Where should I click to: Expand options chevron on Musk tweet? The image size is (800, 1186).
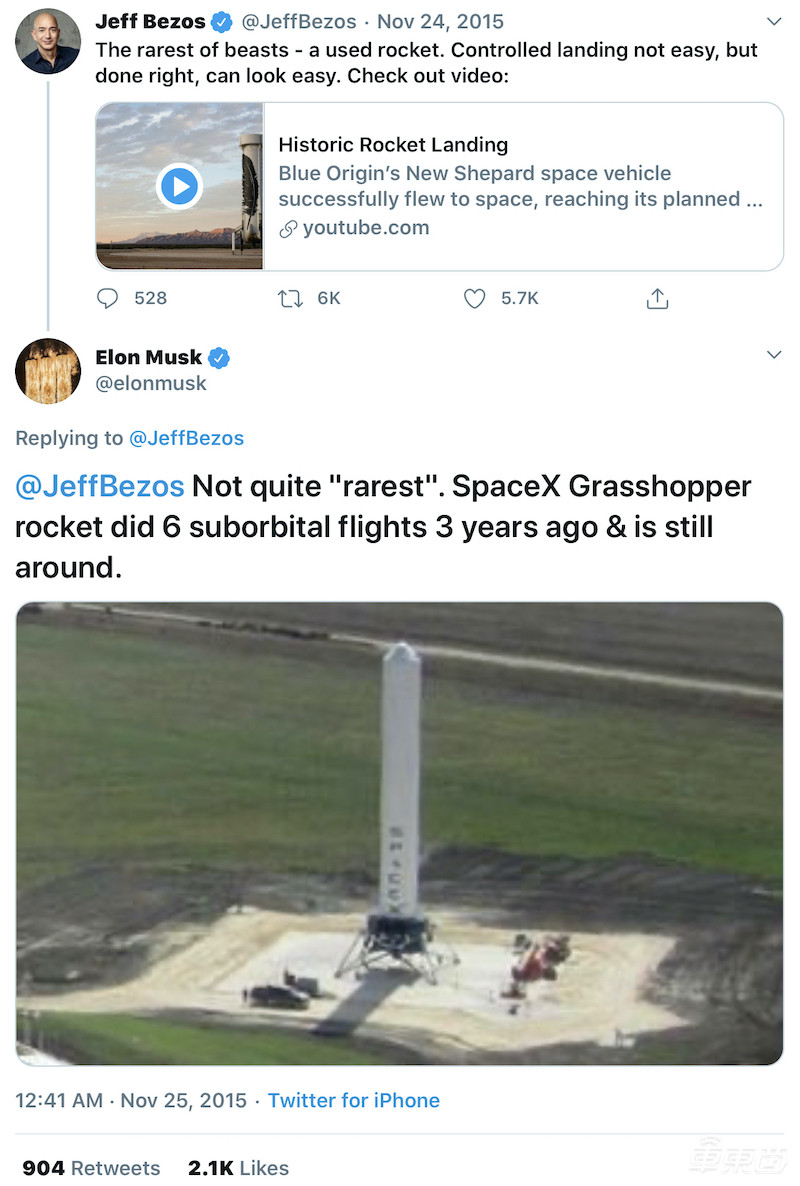[x=773, y=355]
